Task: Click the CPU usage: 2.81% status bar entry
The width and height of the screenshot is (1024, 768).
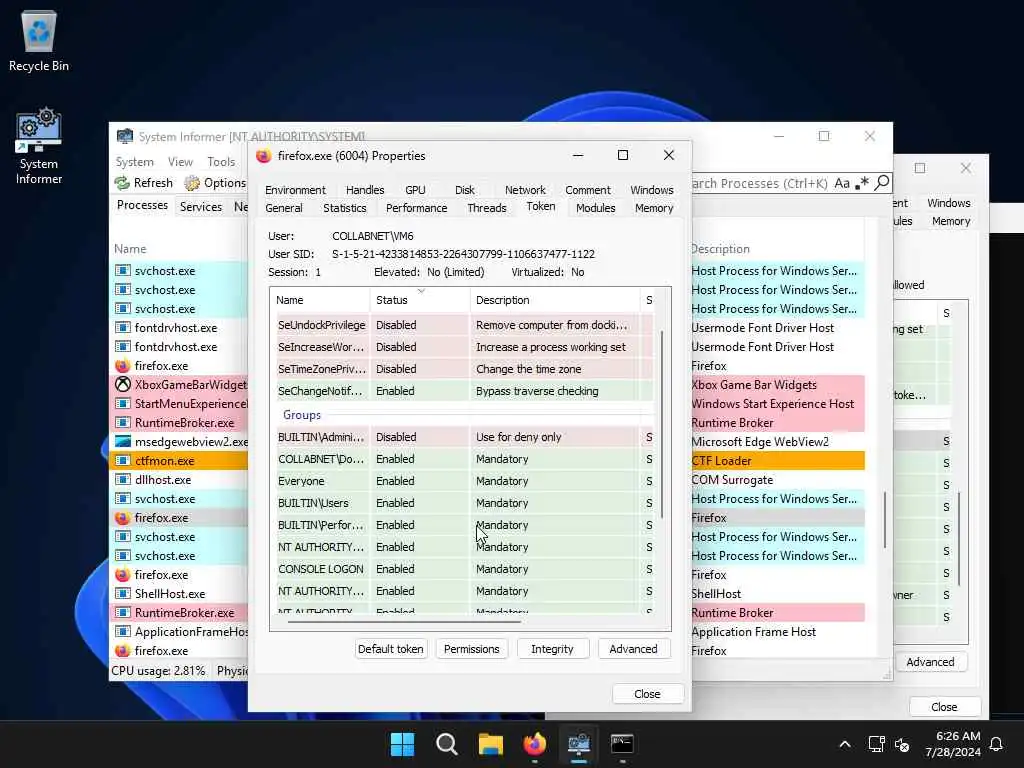Action: point(158,671)
